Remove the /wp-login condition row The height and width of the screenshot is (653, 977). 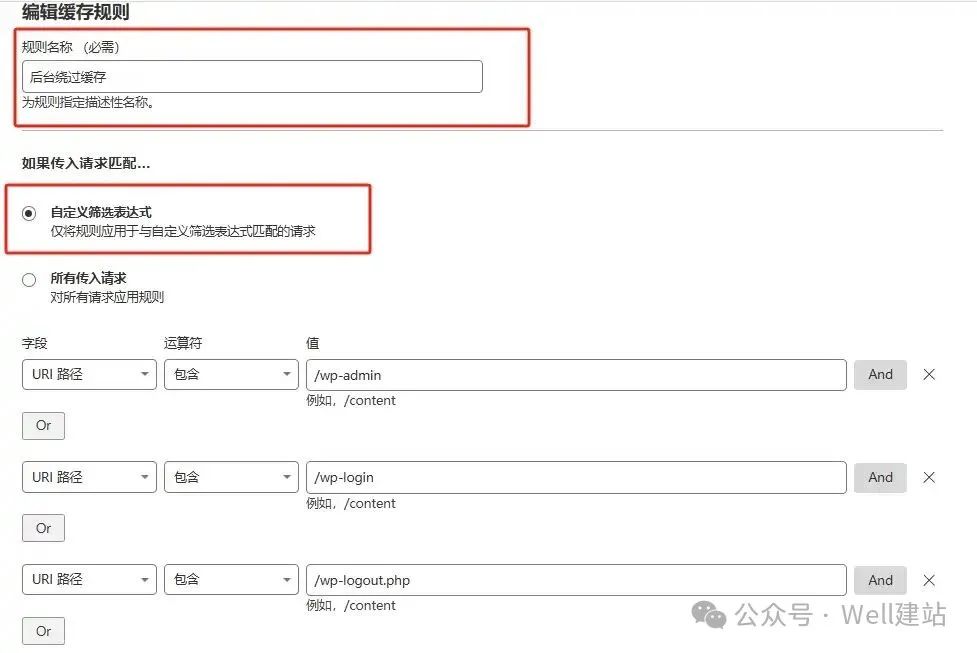[x=929, y=477]
